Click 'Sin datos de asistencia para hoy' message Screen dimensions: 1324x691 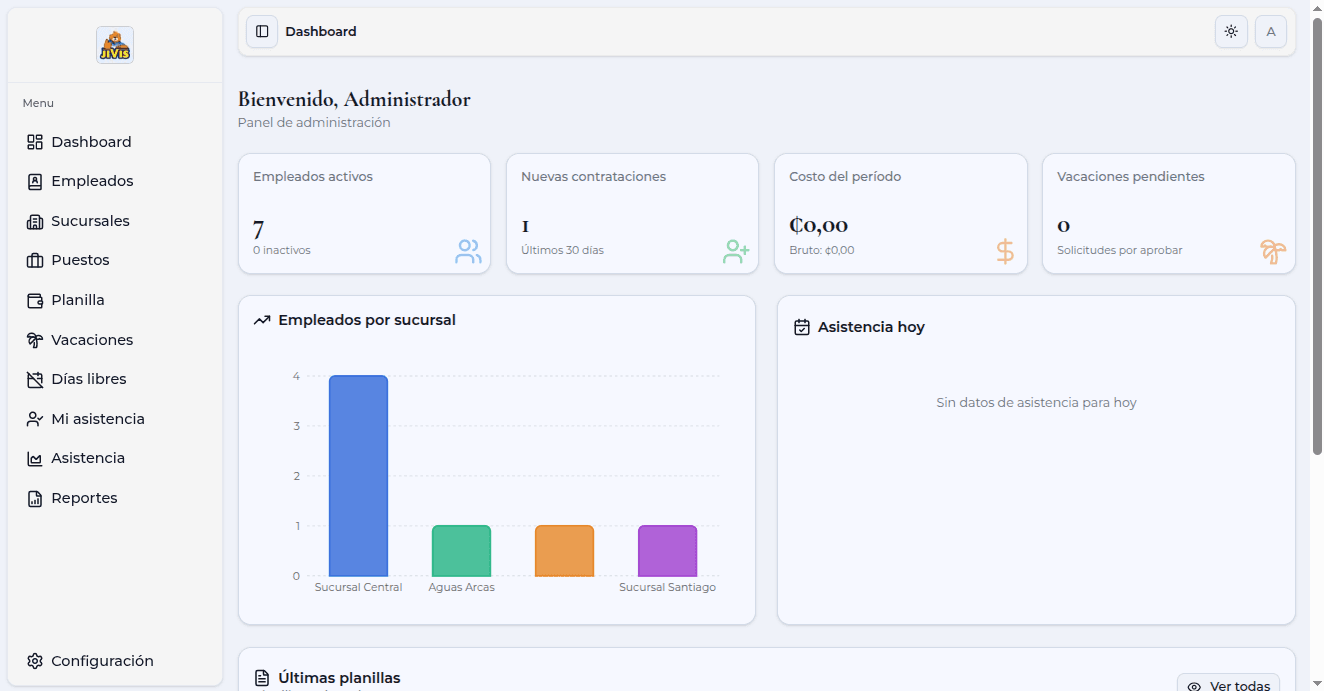(1036, 403)
